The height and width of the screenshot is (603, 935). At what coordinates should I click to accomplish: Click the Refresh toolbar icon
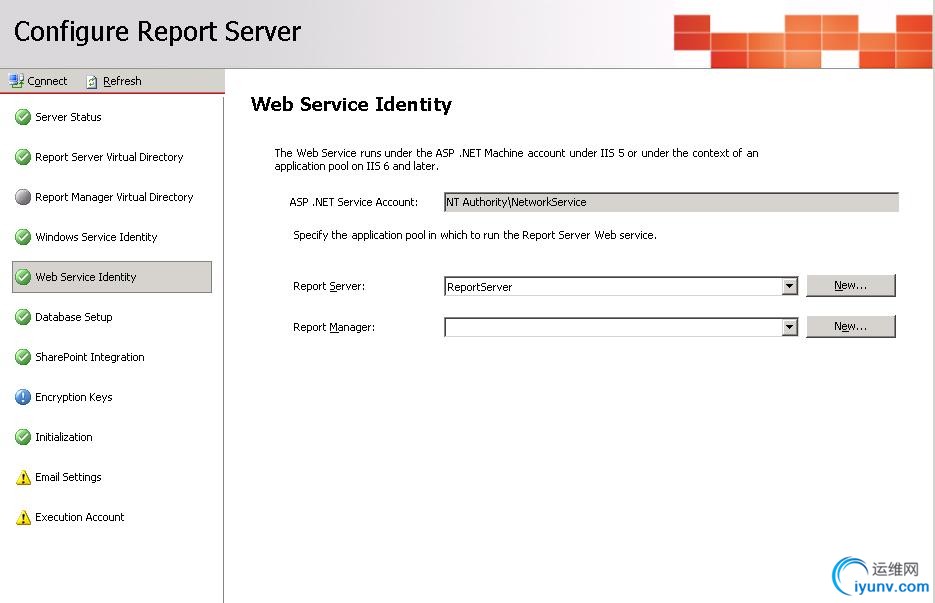click(x=92, y=81)
